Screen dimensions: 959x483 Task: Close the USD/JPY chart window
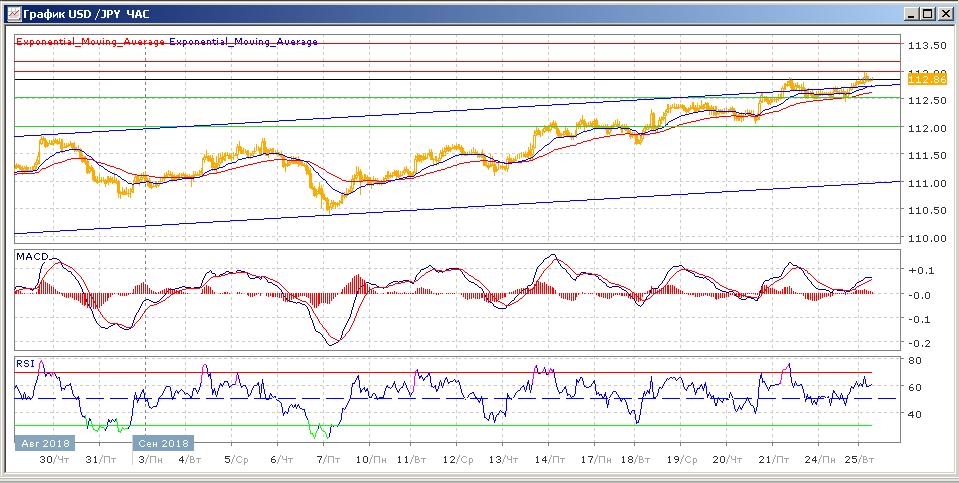944,13
